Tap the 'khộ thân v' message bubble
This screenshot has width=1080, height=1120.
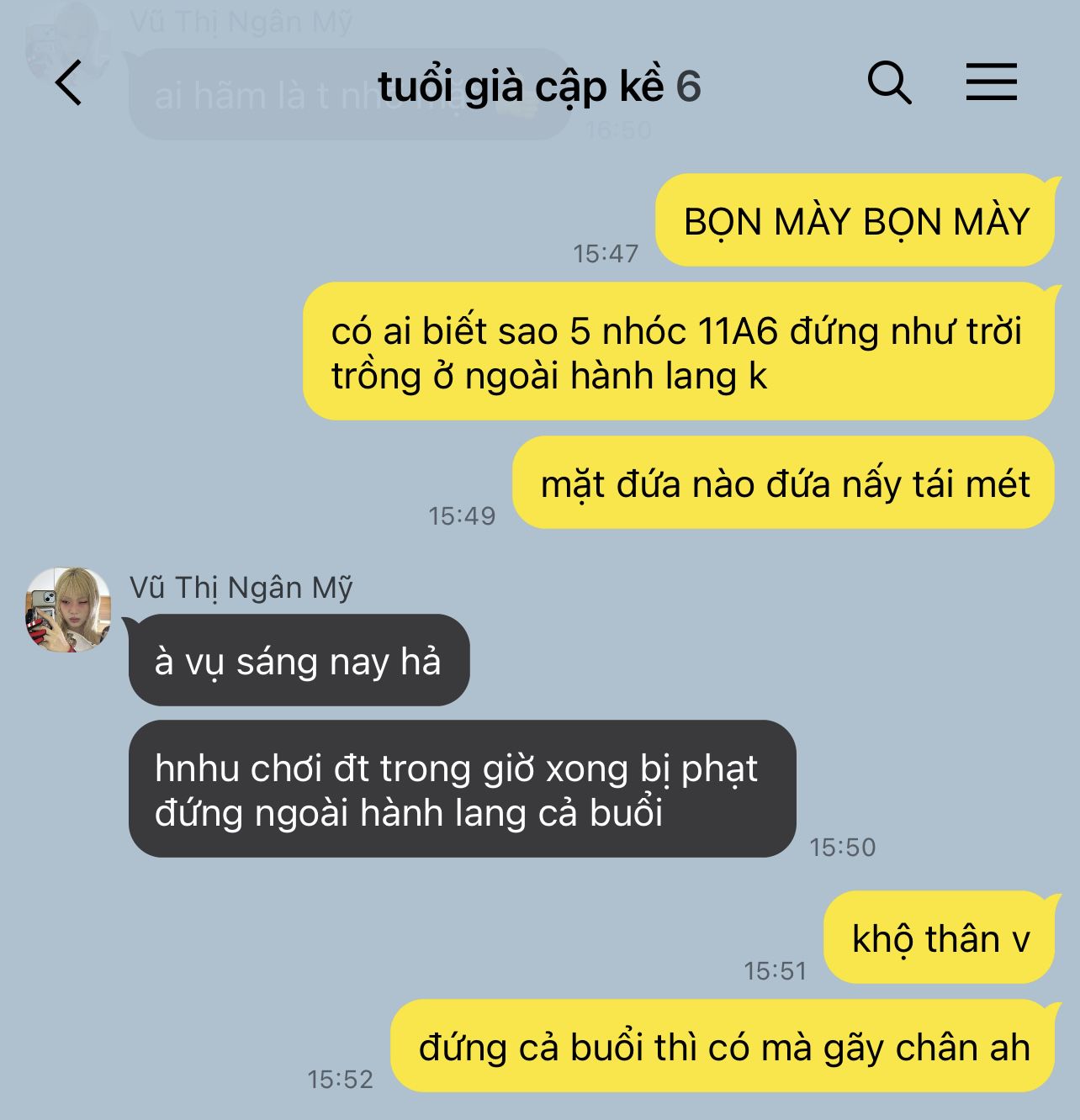tap(939, 938)
